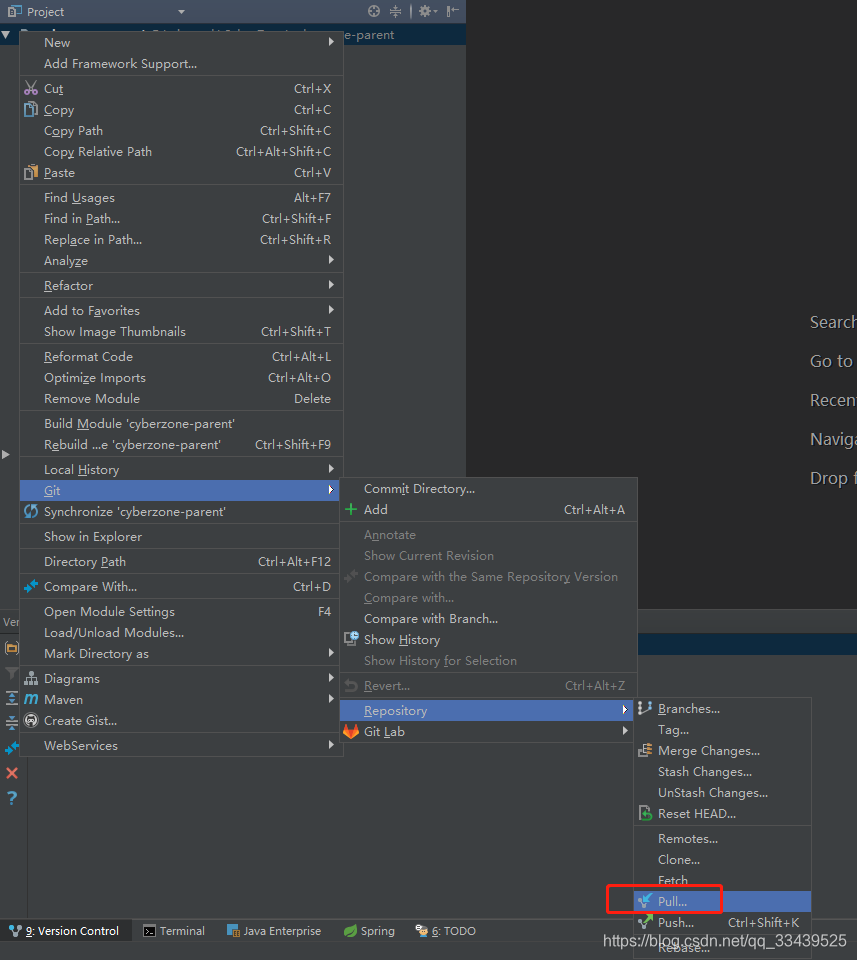Collapse the project root tree arrow
Image resolution: width=857 pixels, height=960 pixels.
[6, 35]
